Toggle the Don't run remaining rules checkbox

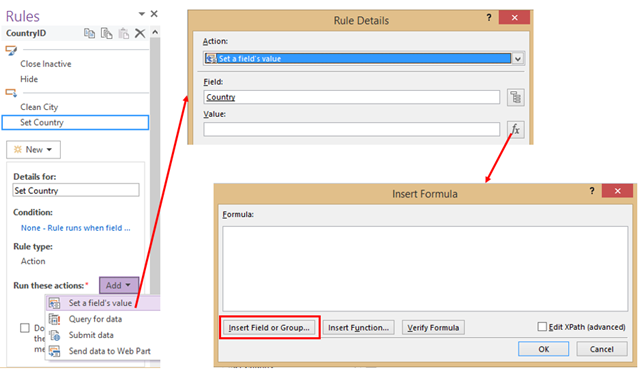tap(25, 328)
